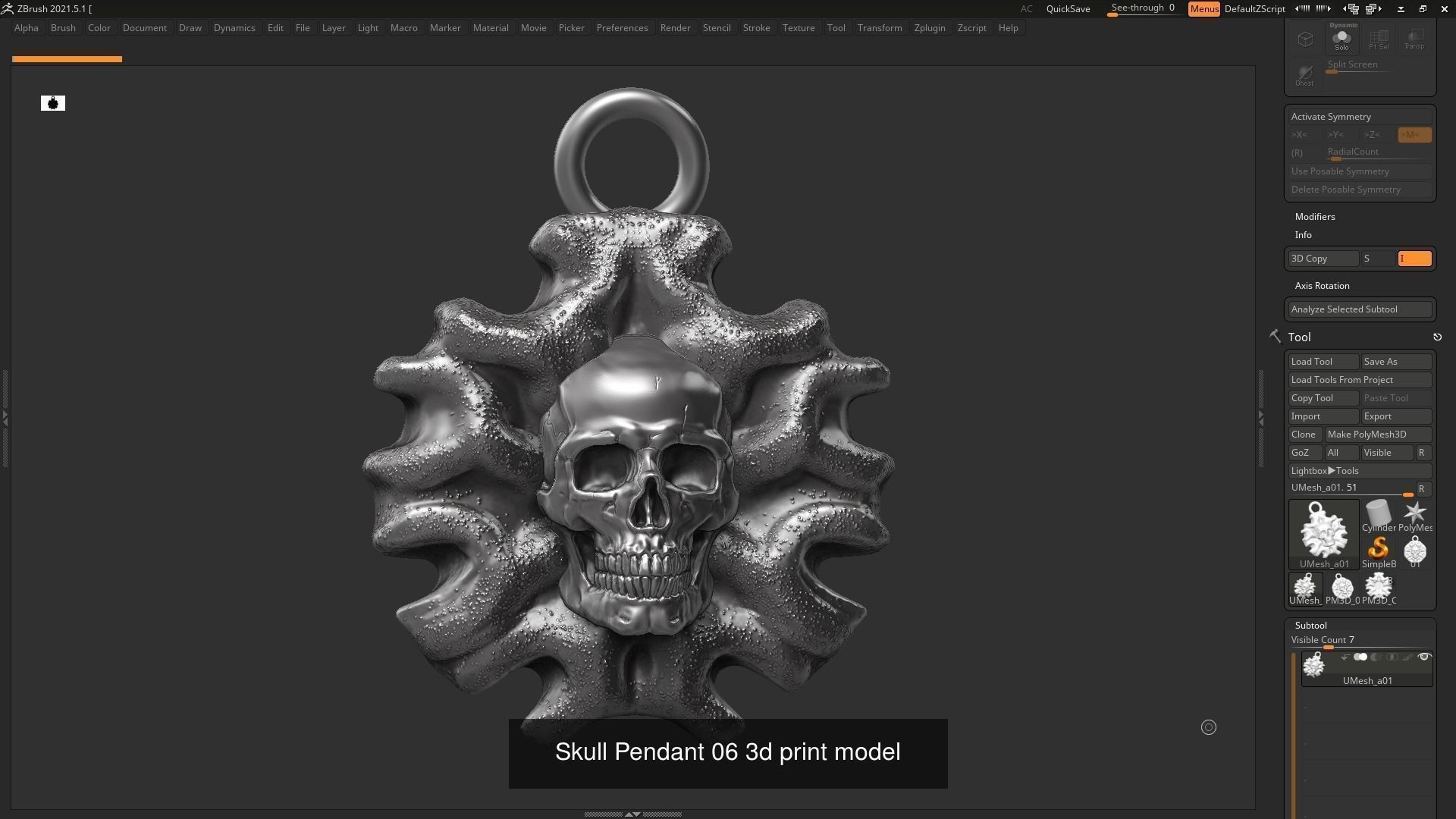Click the subtool polypaint brush icon
Image resolution: width=1456 pixels, height=819 pixels.
coord(1407,657)
